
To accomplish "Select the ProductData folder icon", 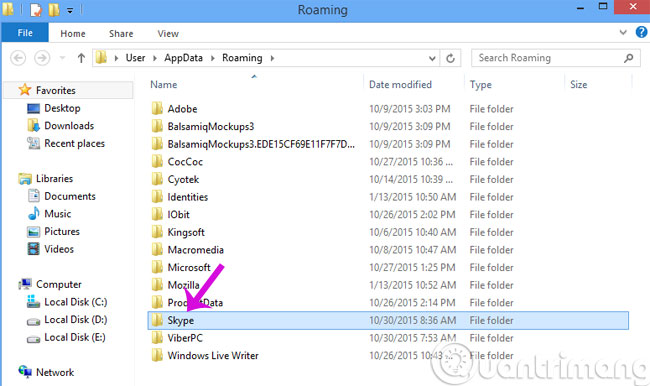I will [158, 303].
